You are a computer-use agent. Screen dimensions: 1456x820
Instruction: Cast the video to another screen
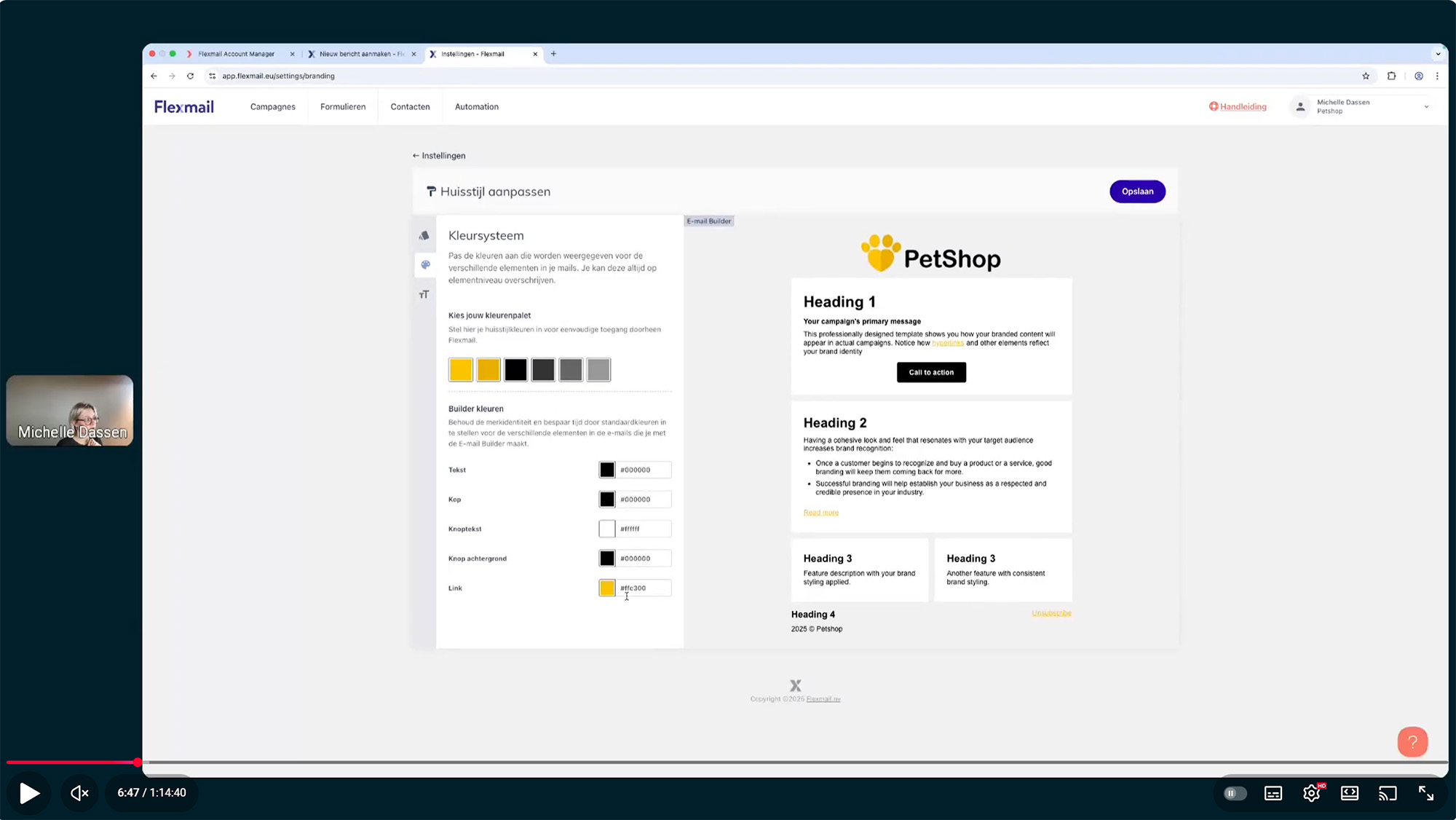click(1388, 793)
